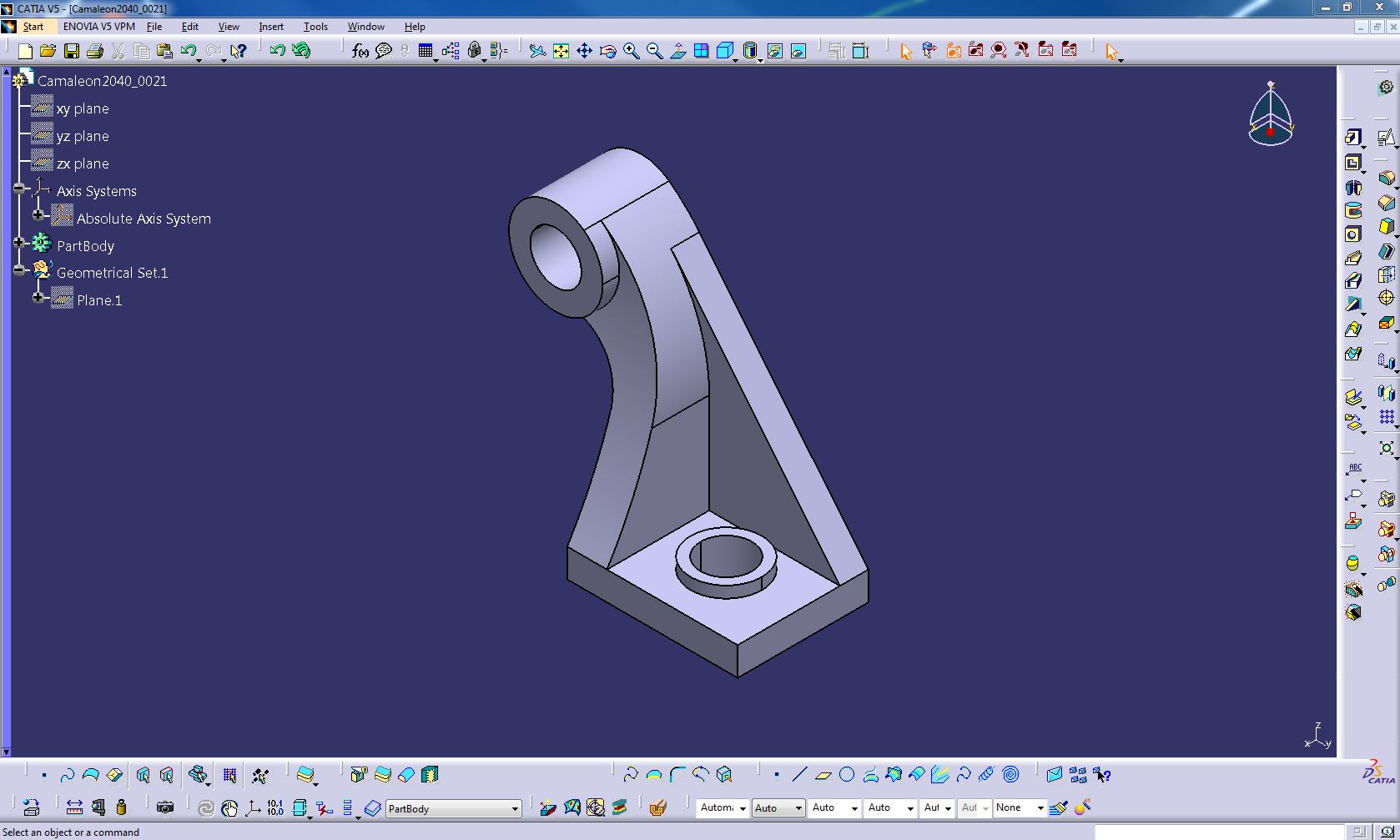Select the yz plane in tree
Screen dimensions: 1400x840
[x=83, y=136]
